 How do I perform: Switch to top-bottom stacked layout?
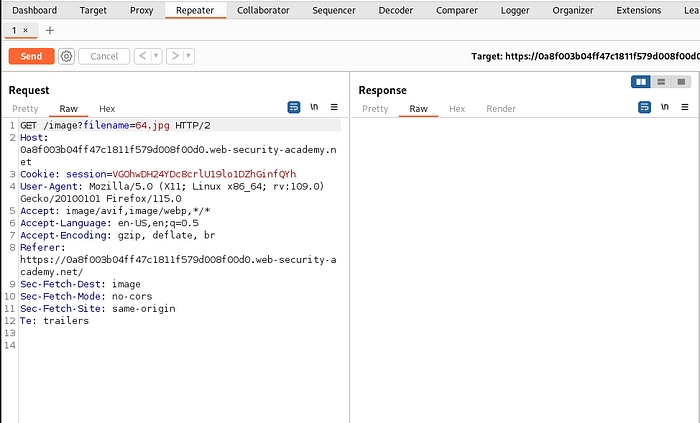point(661,81)
